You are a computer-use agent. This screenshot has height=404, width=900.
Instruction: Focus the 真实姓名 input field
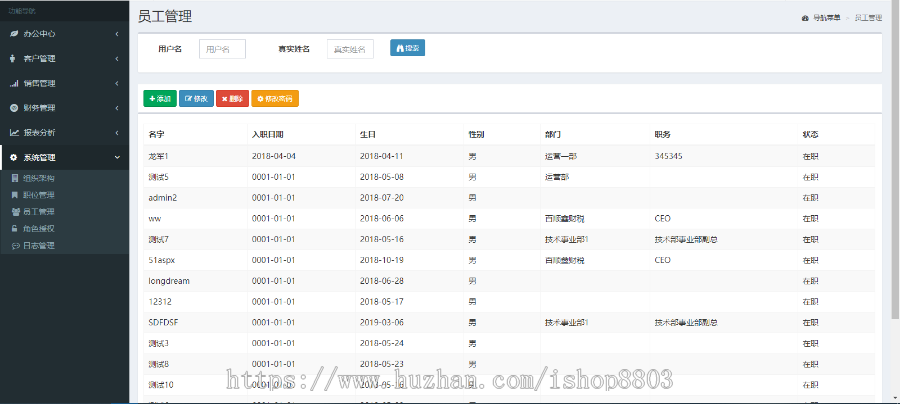coord(350,49)
